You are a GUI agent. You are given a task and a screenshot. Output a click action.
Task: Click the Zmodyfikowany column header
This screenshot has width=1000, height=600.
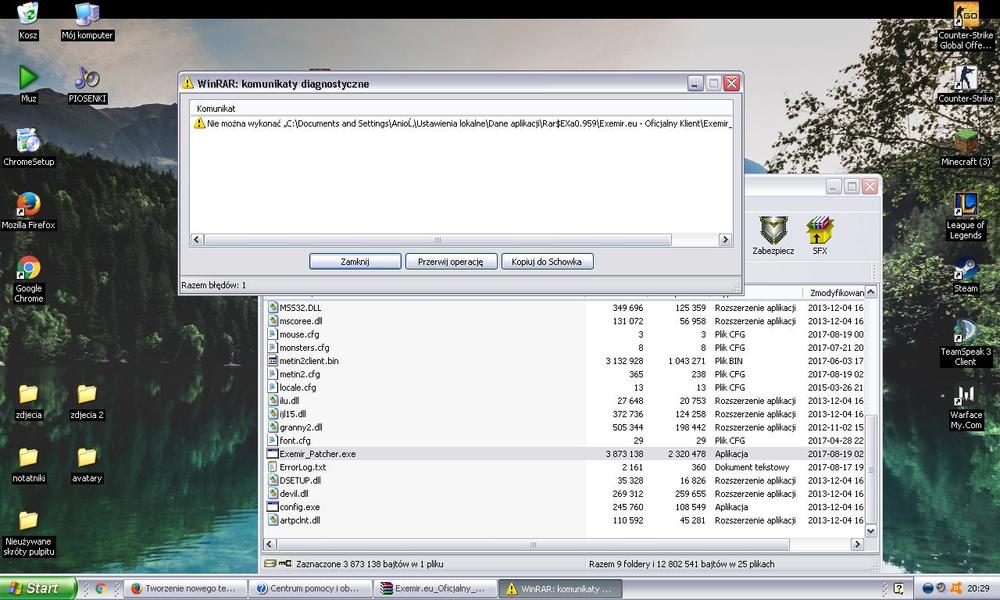tap(835, 293)
